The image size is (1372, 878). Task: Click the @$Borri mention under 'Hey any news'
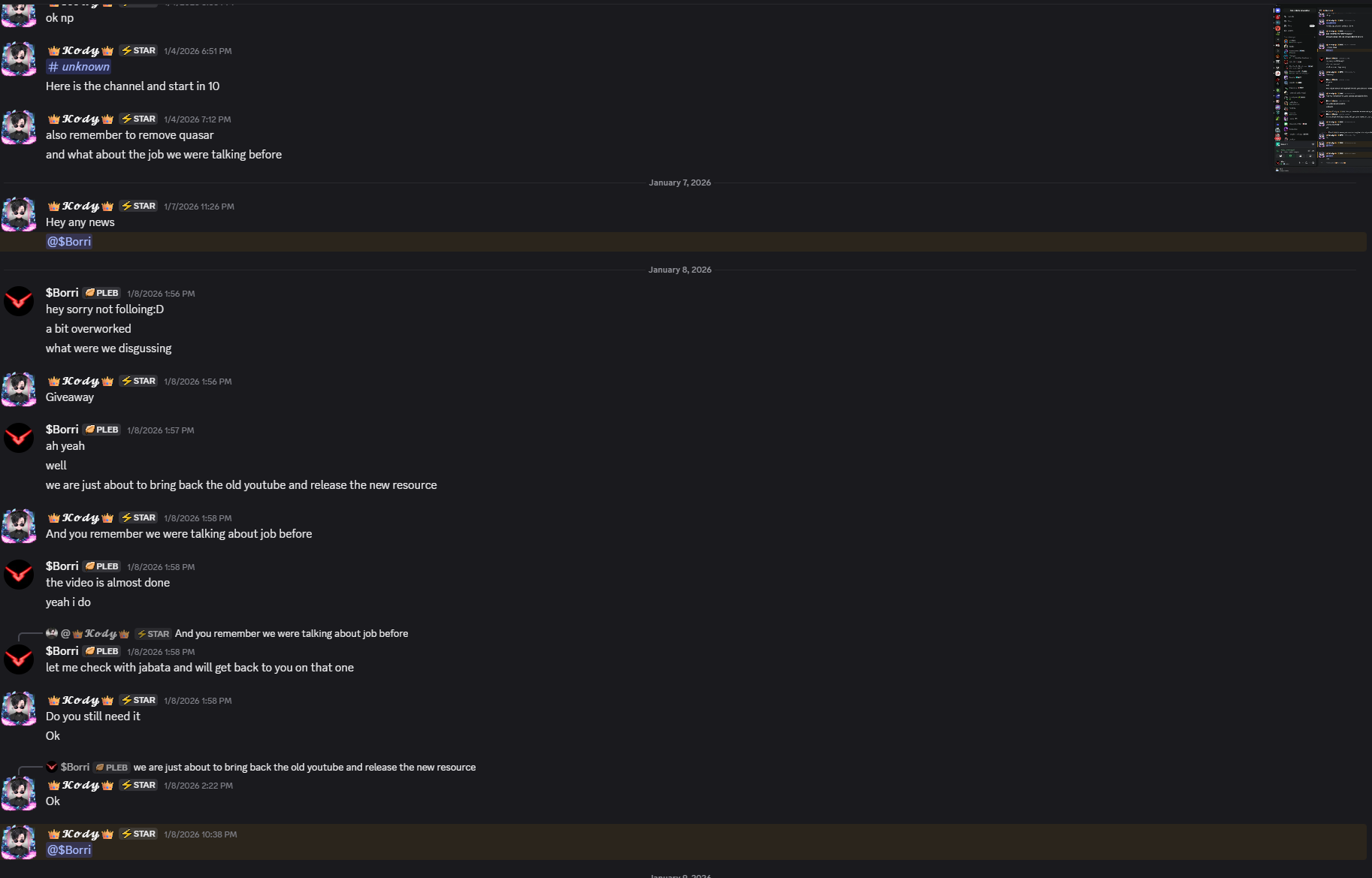pyautogui.click(x=69, y=242)
